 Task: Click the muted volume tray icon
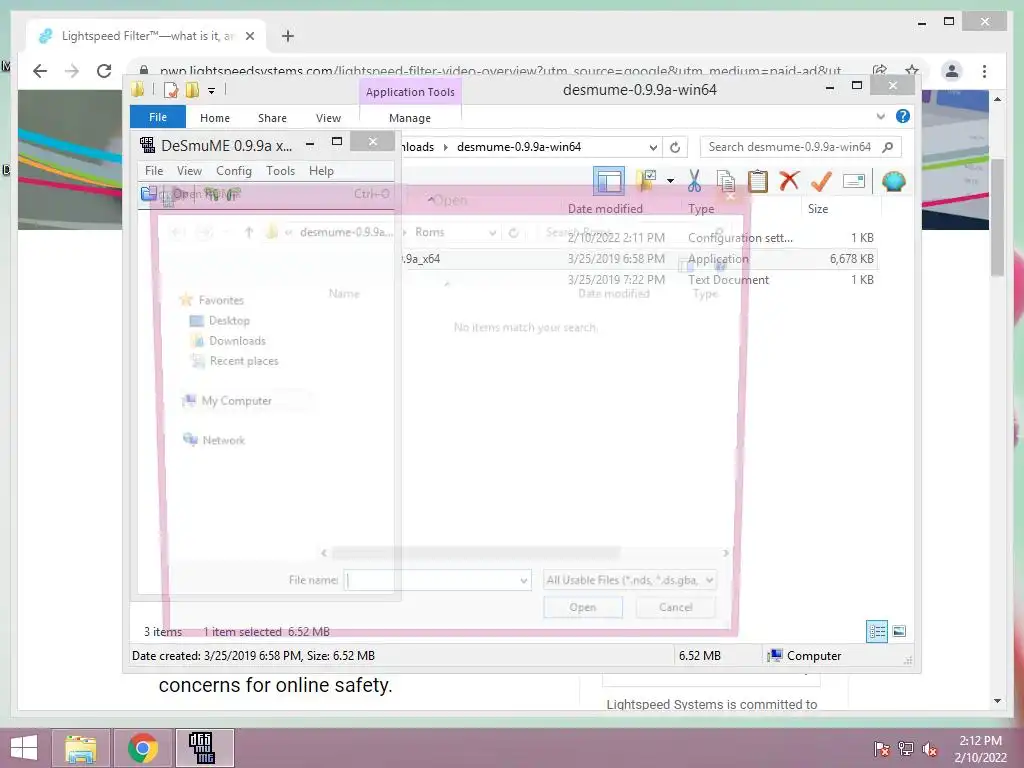(x=930, y=748)
